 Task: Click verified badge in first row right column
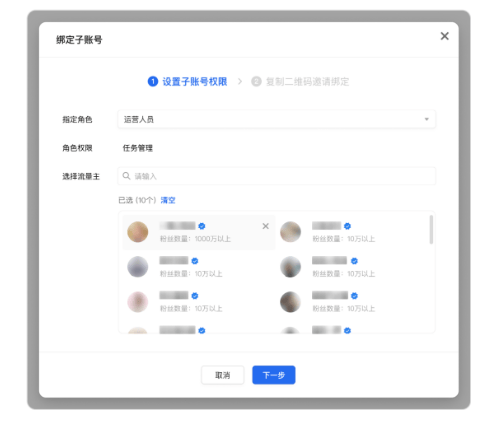click(x=347, y=226)
